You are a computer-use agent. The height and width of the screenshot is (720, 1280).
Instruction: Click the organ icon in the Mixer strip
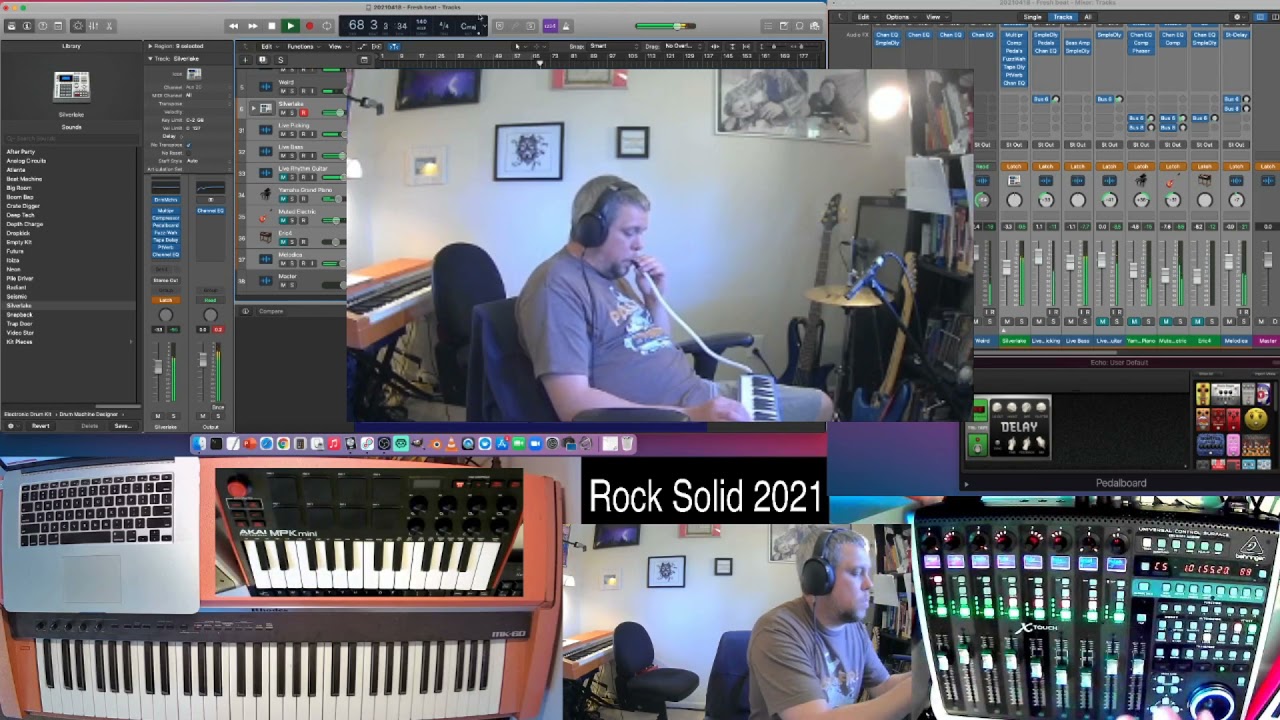(x=1205, y=180)
